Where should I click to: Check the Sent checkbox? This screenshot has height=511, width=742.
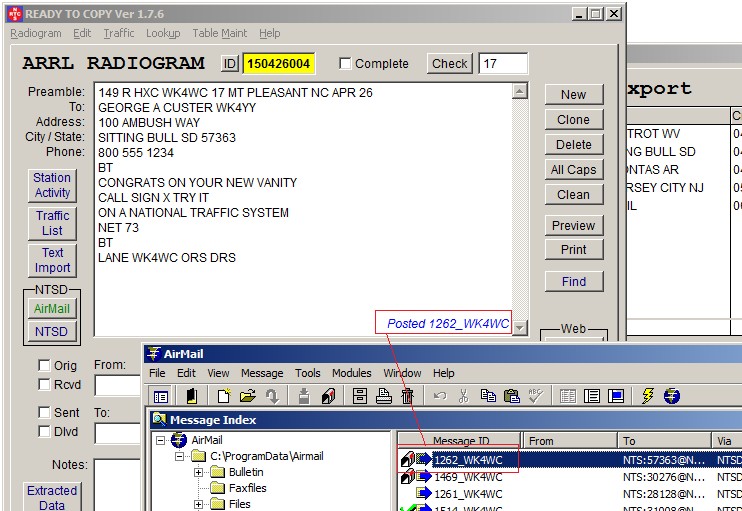tap(44, 412)
